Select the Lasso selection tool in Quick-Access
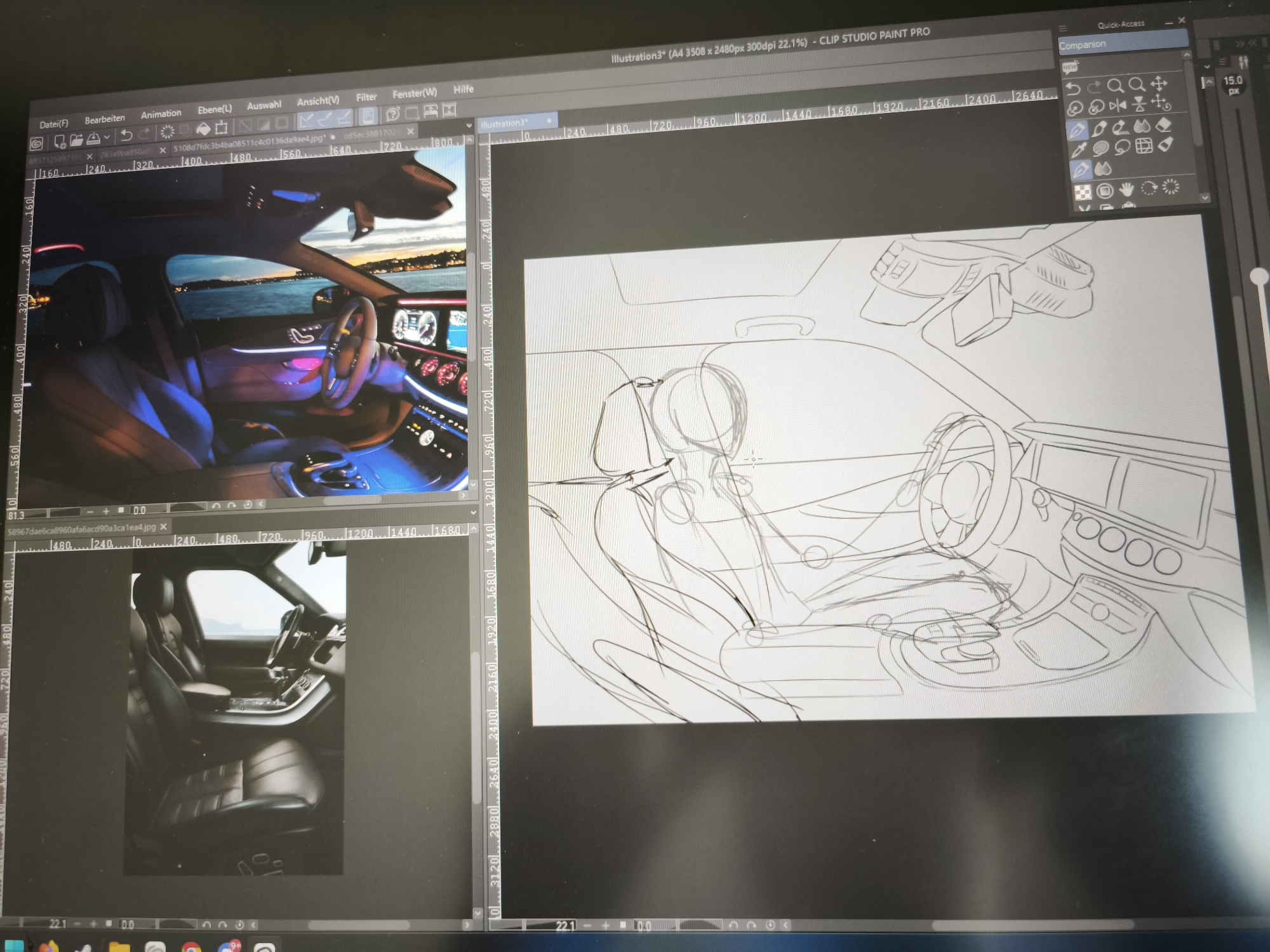 [1122, 147]
